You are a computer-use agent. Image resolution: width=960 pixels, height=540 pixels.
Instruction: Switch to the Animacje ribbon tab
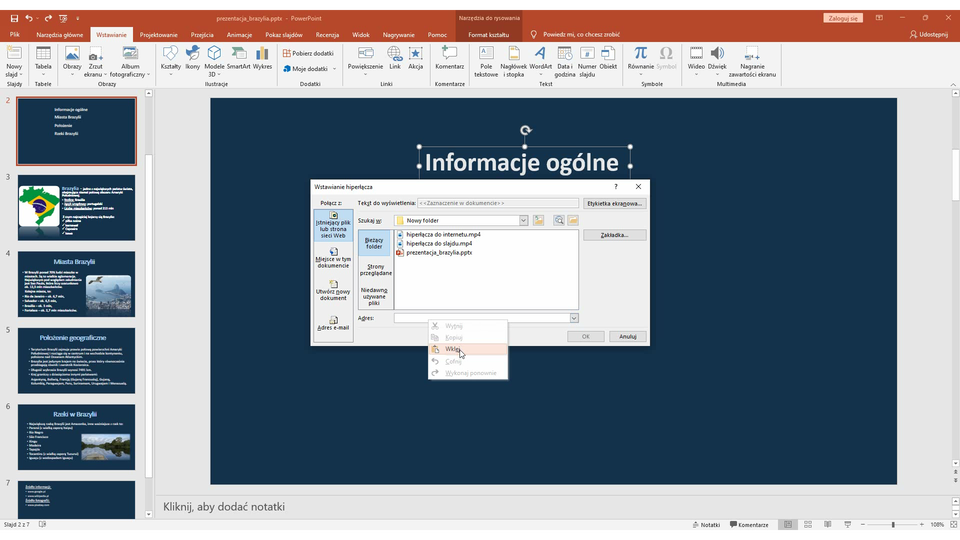click(239, 34)
